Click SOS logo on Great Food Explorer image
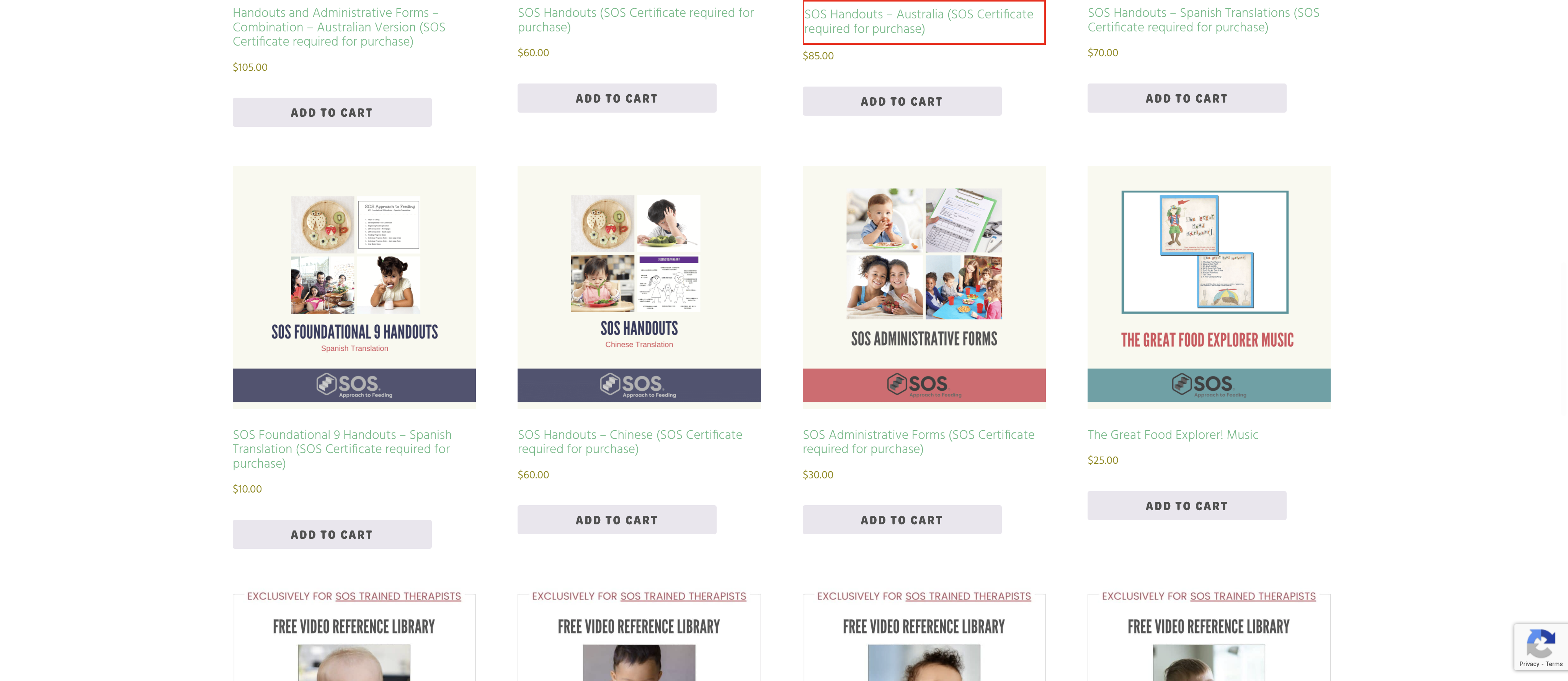Viewport: 1568px width, 681px height. pyautogui.click(x=1208, y=385)
